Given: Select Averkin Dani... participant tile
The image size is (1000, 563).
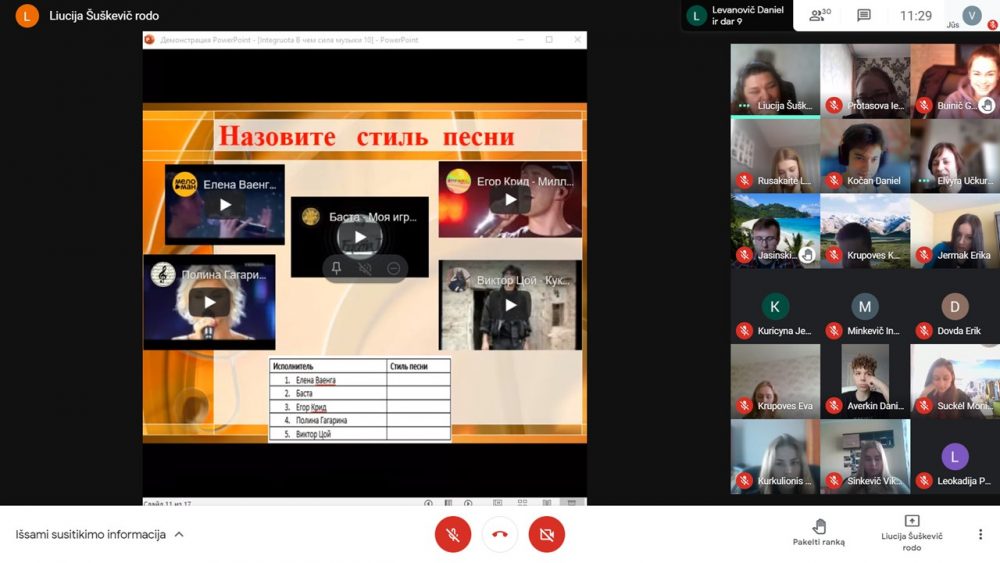Looking at the screenshot, I should click(865, 381).
